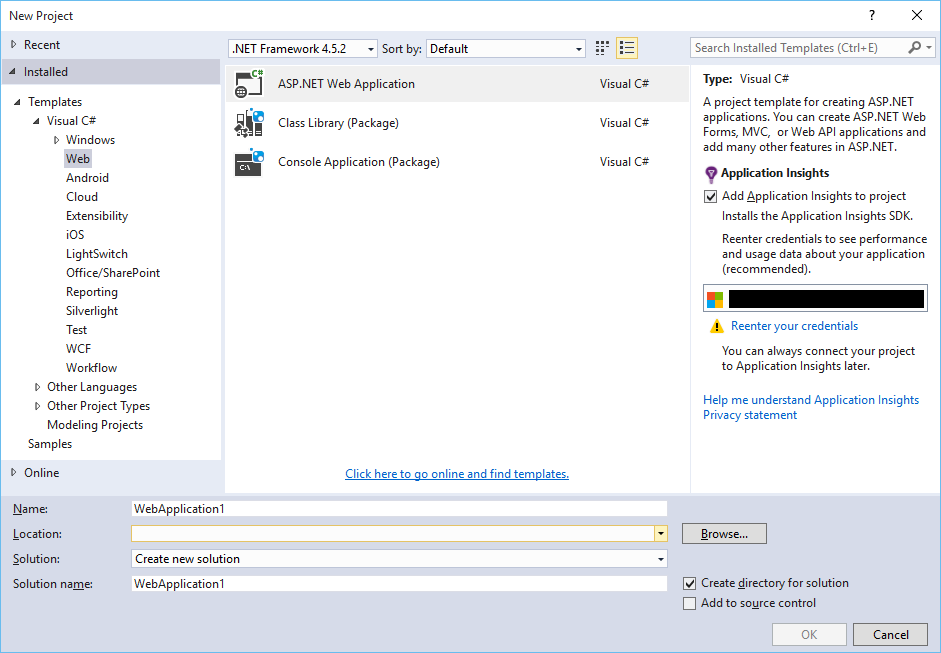Toggle Add Application Insights to project
Viewport: 941px width, 653px height.
711,196
